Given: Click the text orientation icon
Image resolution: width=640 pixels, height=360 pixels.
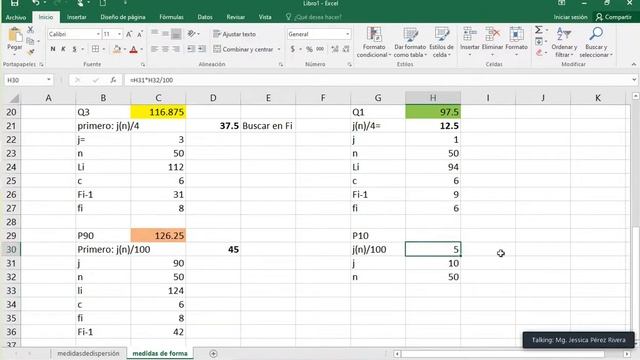Looking at the screenshot, I should coord(191,33).
